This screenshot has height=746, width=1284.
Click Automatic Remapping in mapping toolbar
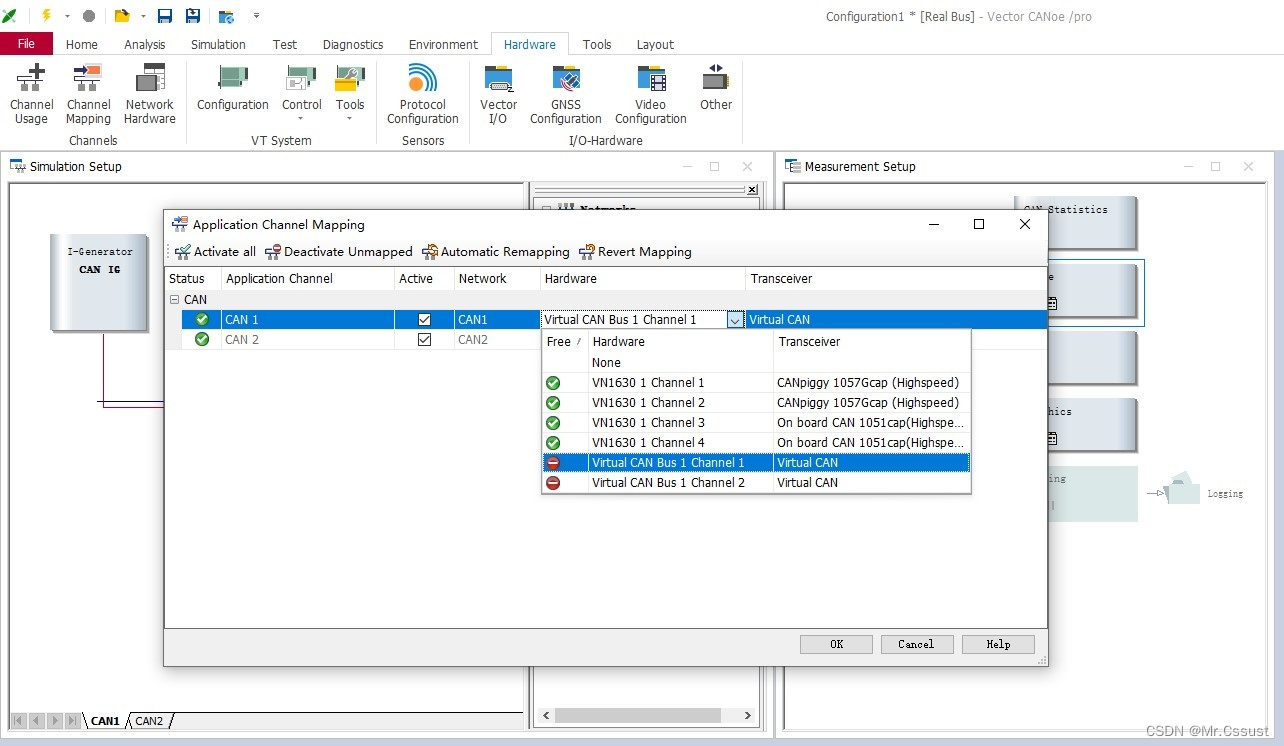point(496,252)
